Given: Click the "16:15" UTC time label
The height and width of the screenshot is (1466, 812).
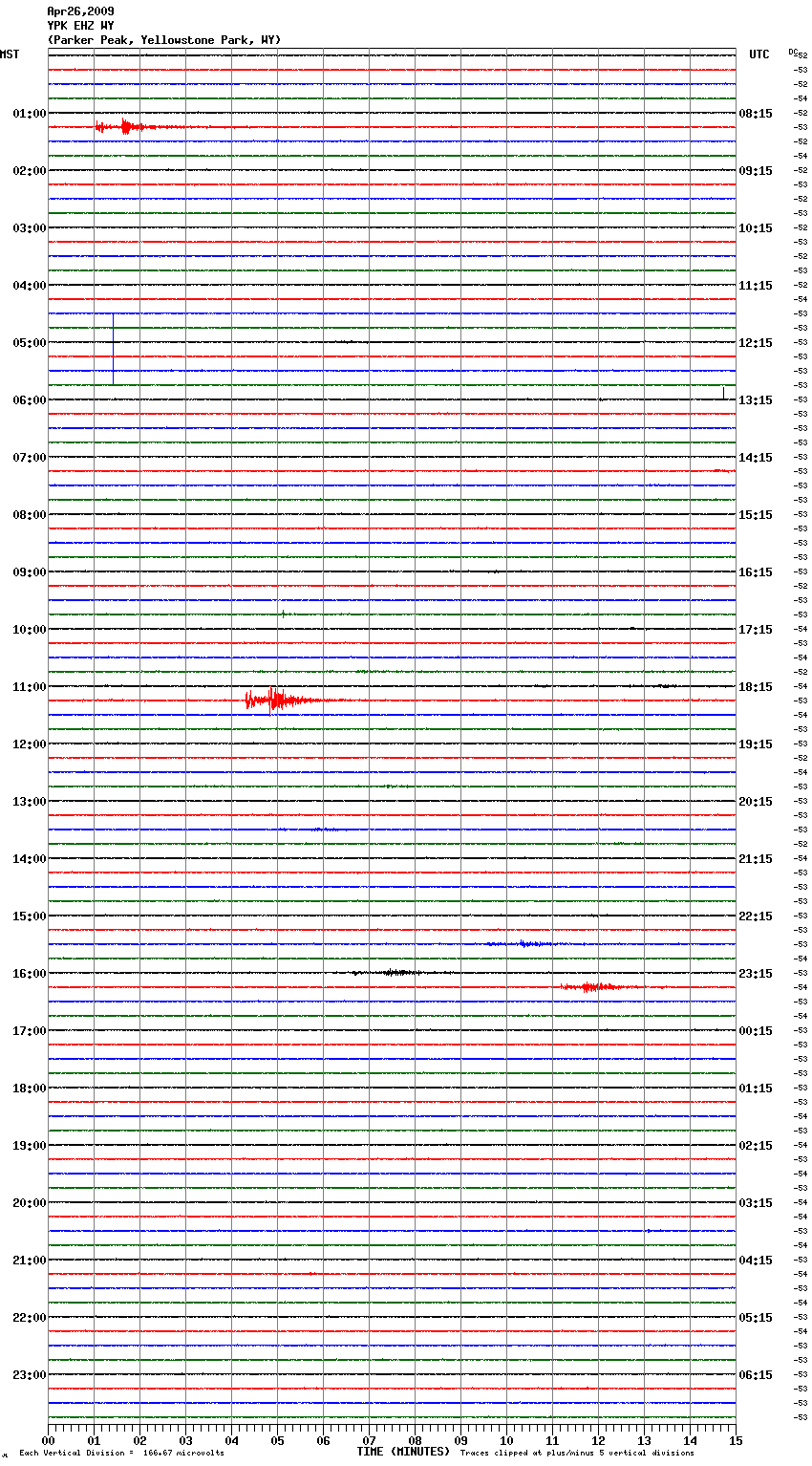Looking at the screenshot, I should [756, 572].
